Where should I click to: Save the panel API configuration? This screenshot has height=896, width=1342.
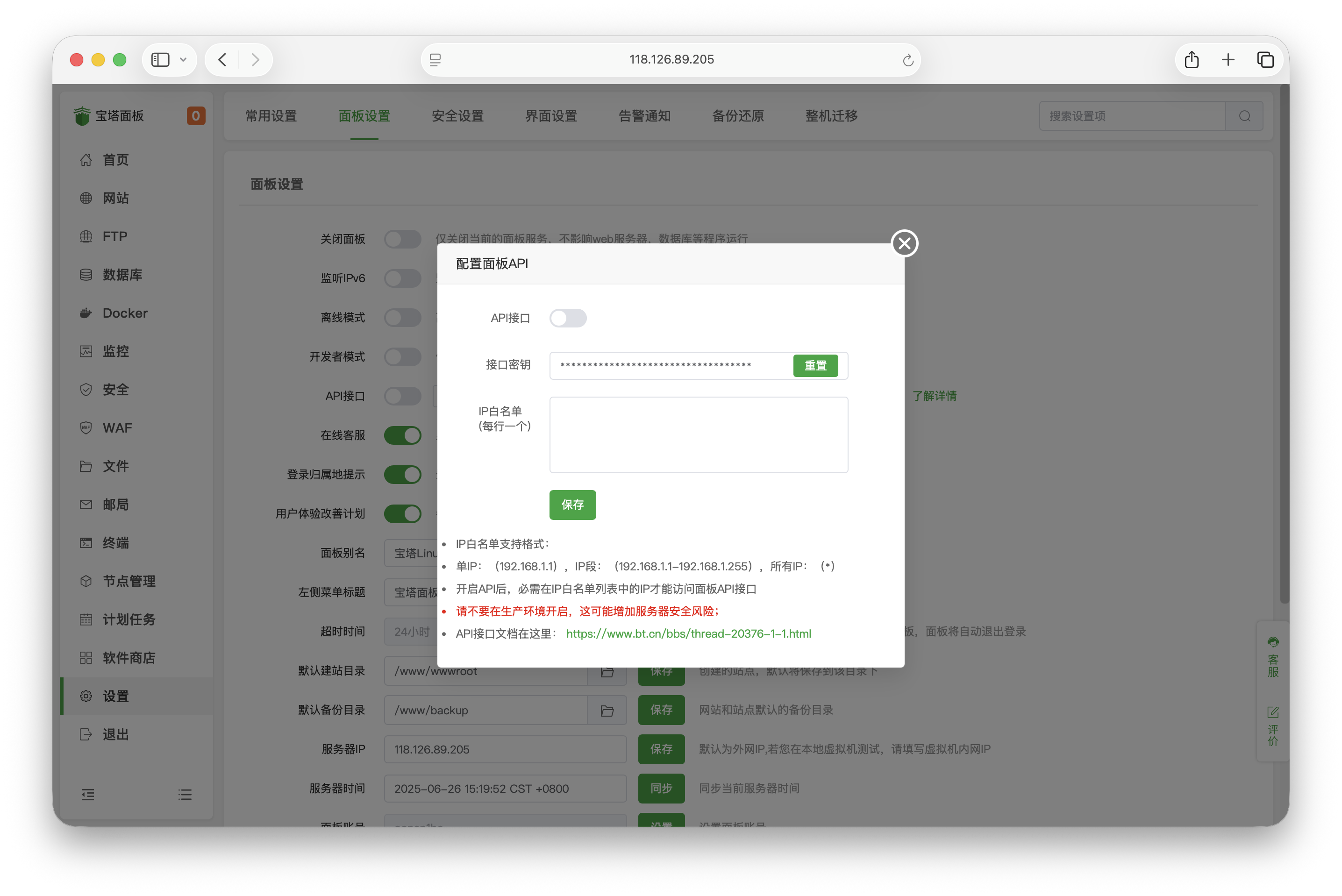click(x=572, y=505)
